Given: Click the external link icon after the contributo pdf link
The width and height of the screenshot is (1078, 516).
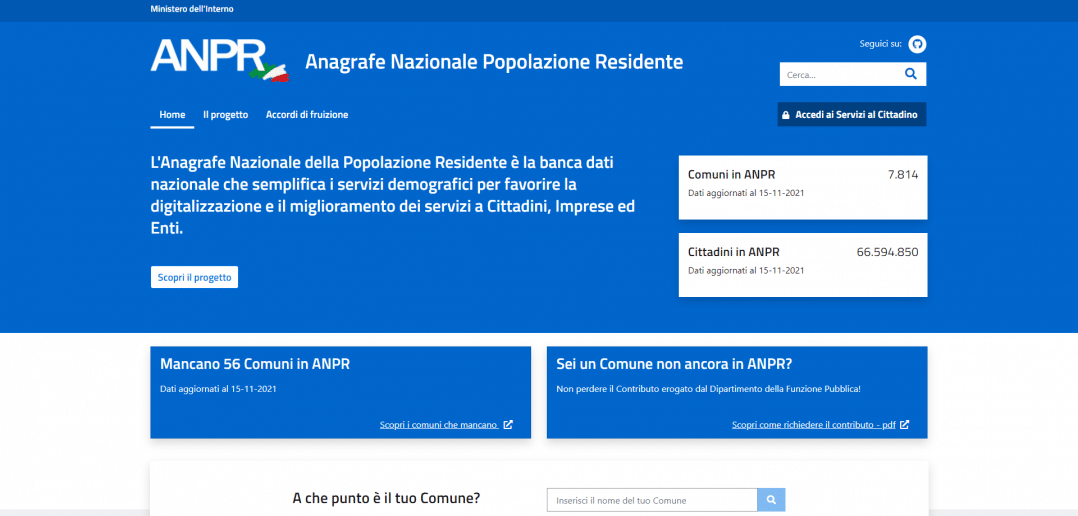Looking at the screenshot, I should pos(905,425).
